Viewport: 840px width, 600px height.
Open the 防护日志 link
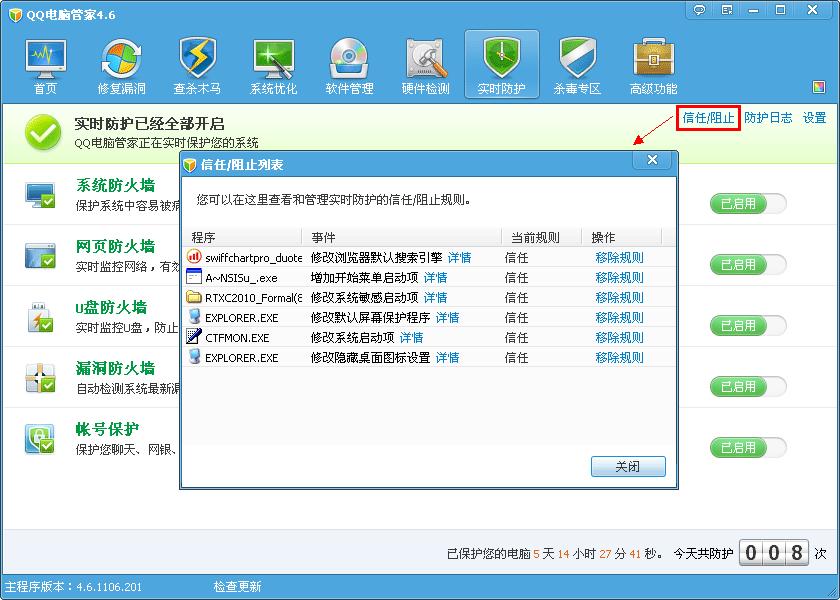pyautogui.click(x=768, y=118)
